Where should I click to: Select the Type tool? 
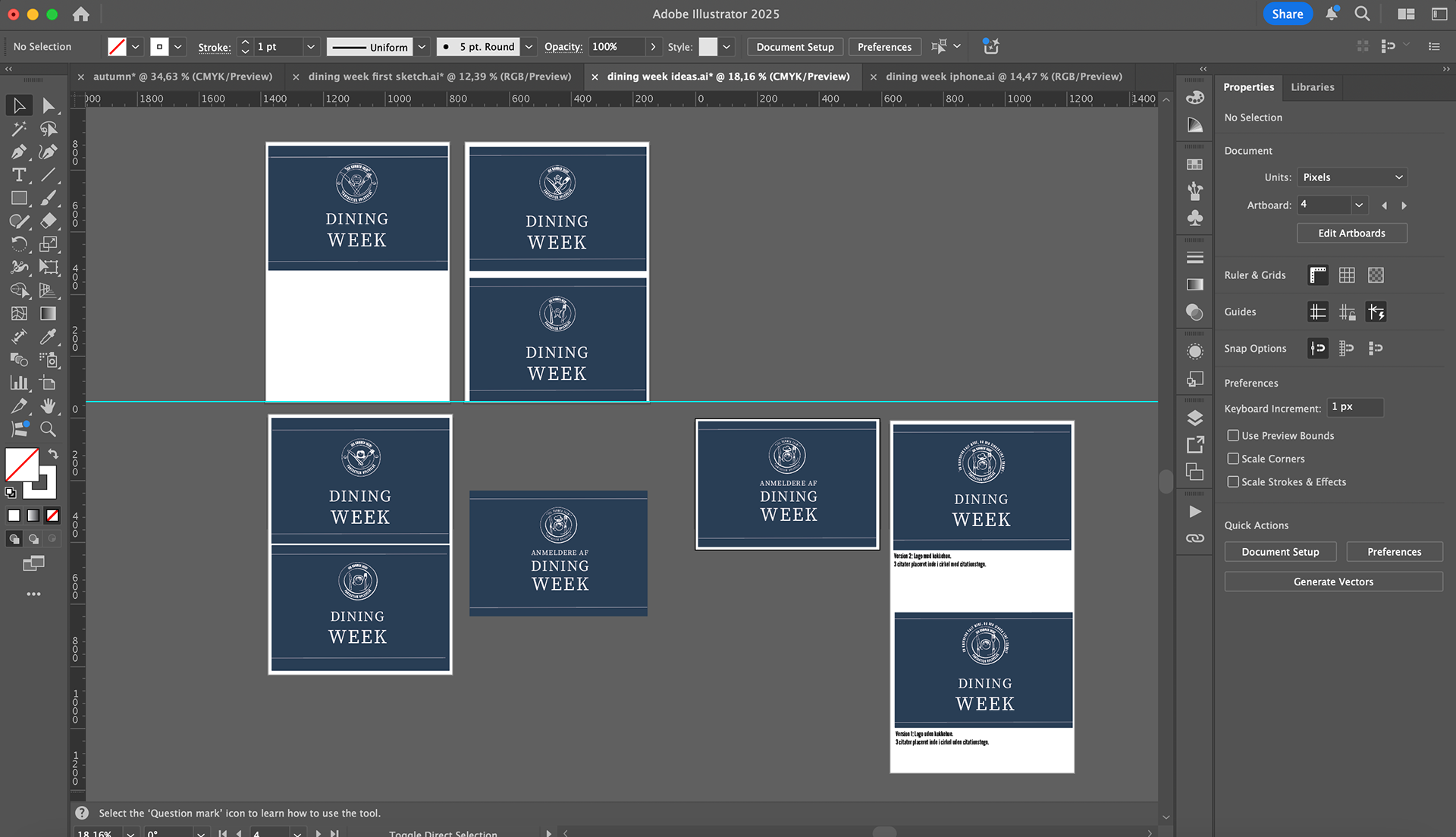(x=19, y=175)
